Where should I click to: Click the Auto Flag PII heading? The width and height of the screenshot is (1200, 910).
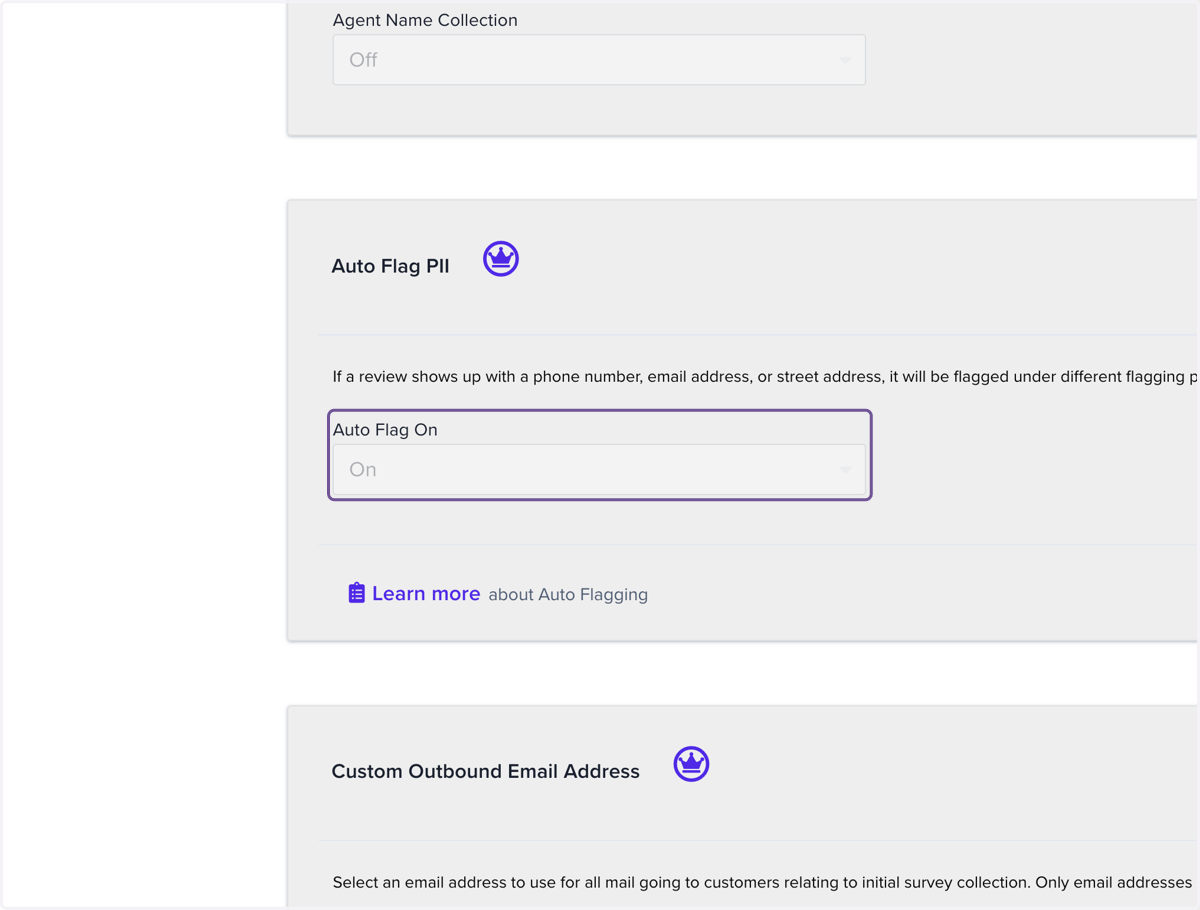pos(390,266)
